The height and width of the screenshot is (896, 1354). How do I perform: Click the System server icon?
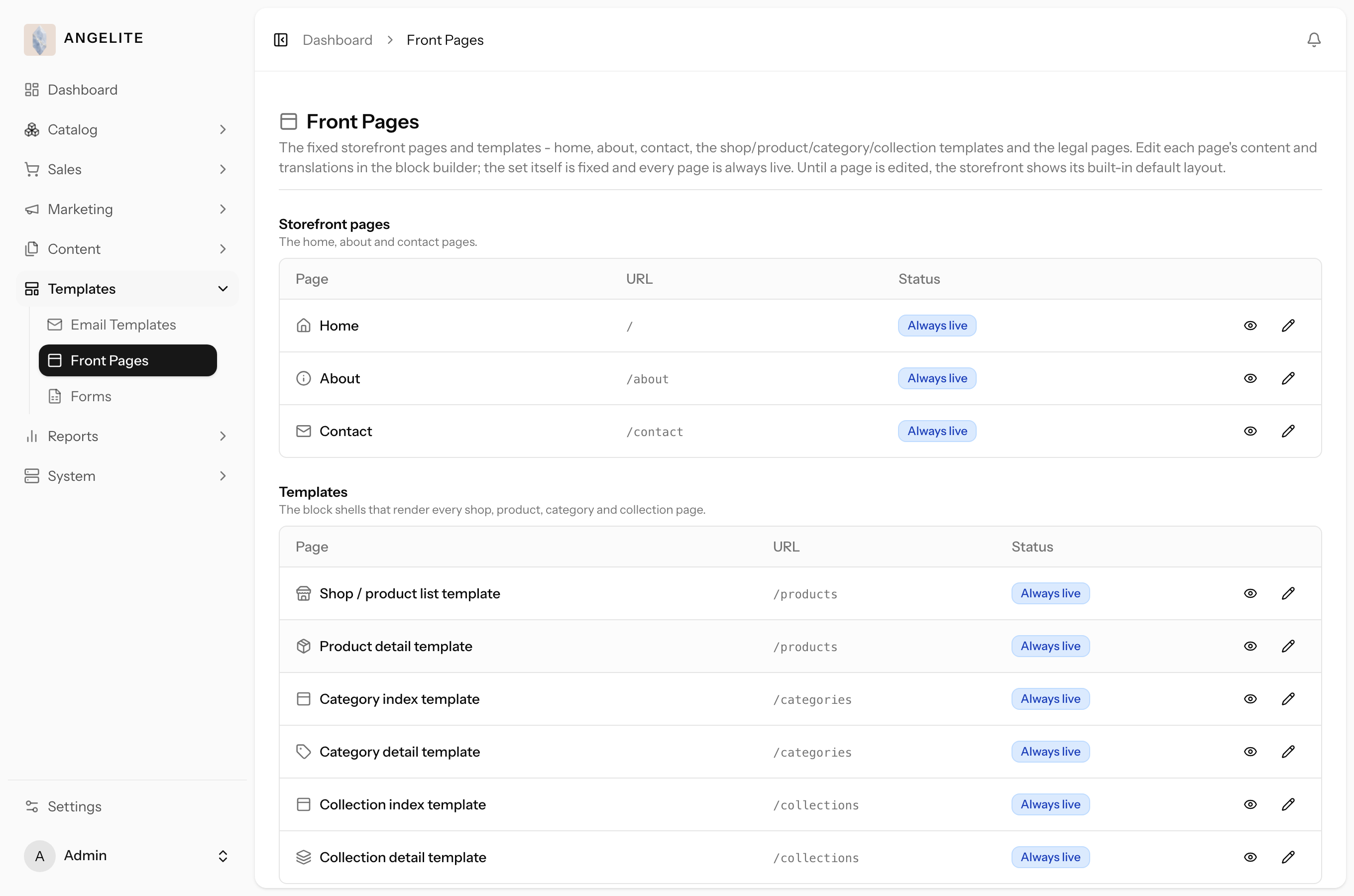(32, 476)
